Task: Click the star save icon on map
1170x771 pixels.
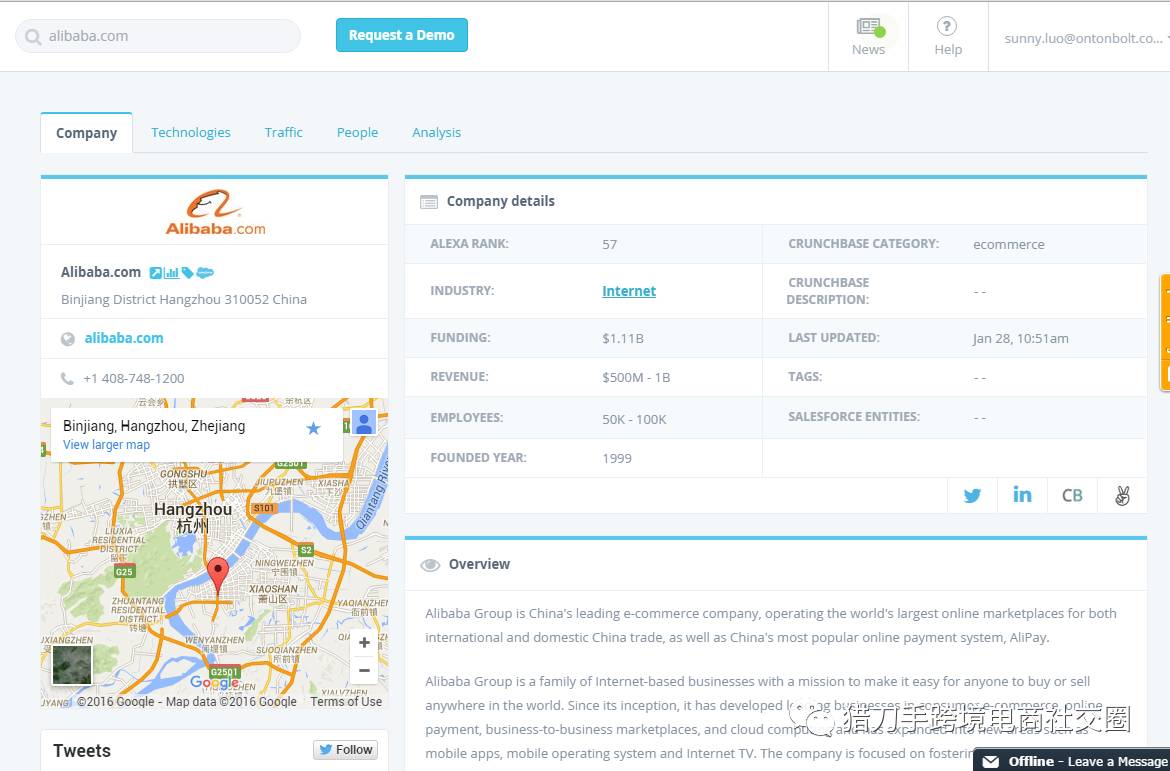Action: pyautogui.click(x=313, y=428)
